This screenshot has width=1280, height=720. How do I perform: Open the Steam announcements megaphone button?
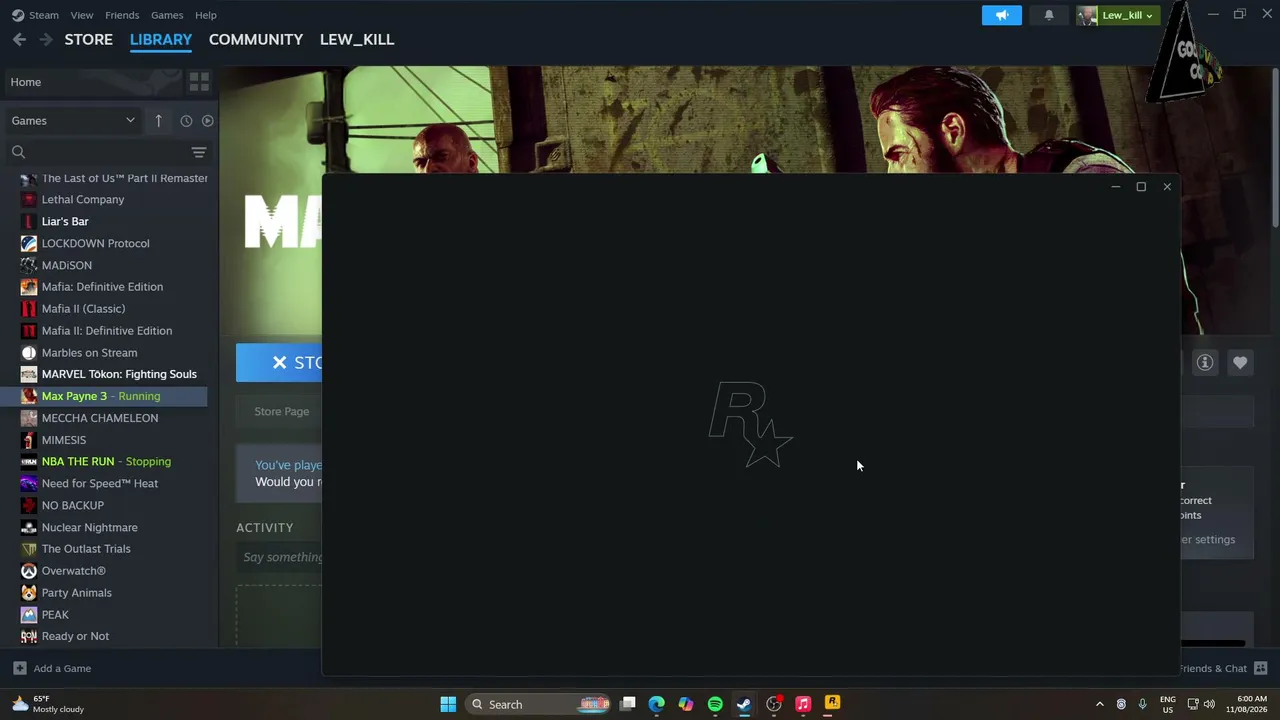click(1001, 15)
